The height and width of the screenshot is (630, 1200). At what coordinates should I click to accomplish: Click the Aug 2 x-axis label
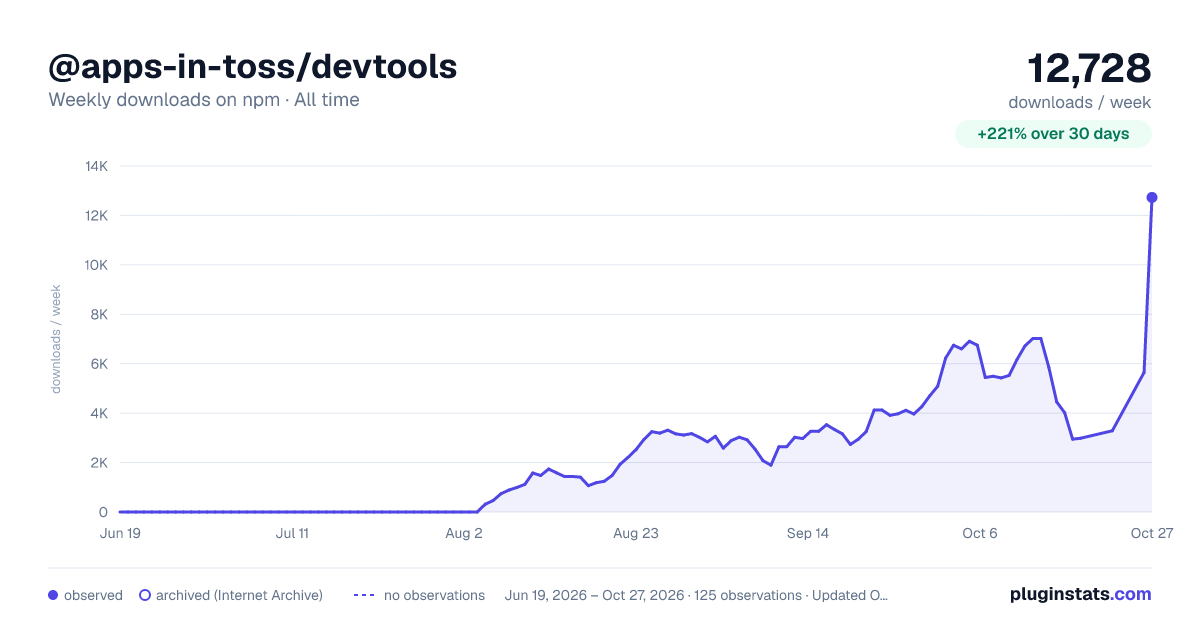(x=464, y=533)
